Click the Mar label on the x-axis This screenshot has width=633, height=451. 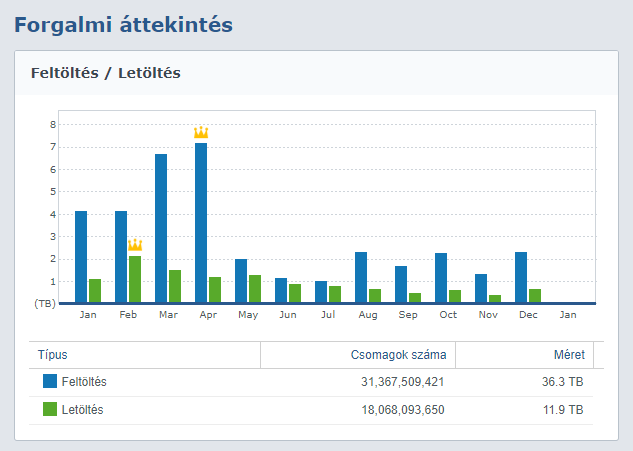(x=168, y=315)
